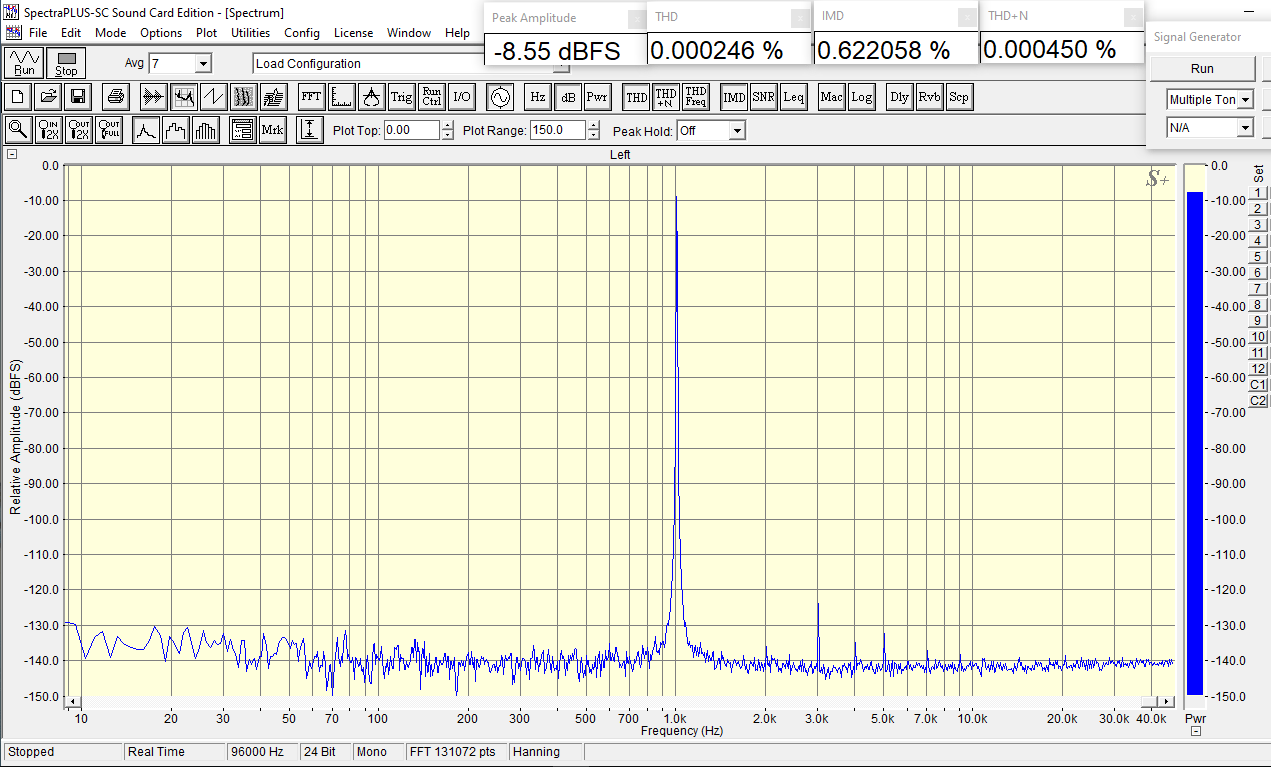Open Run Ctrl settings

click(x=431, y=97)
